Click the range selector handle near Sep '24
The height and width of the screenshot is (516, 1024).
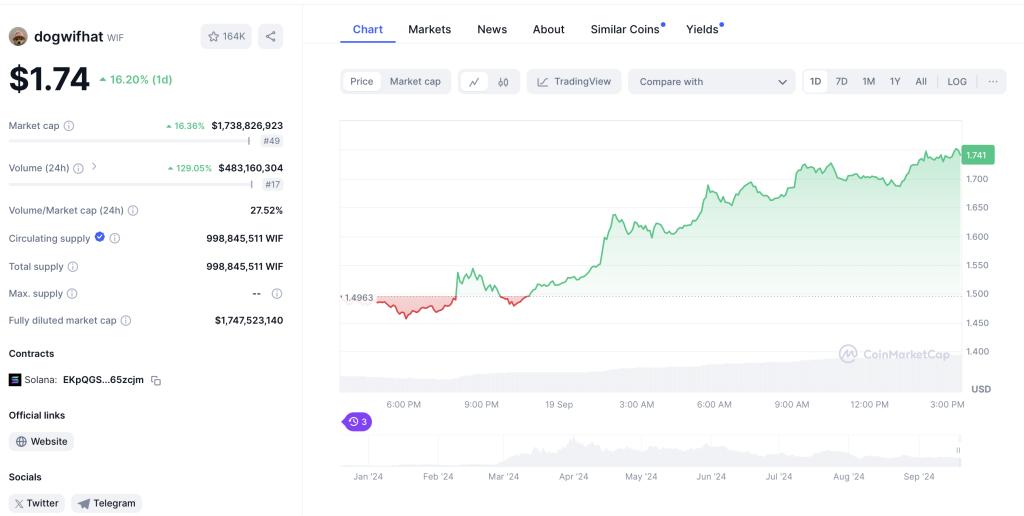[959, 450]
